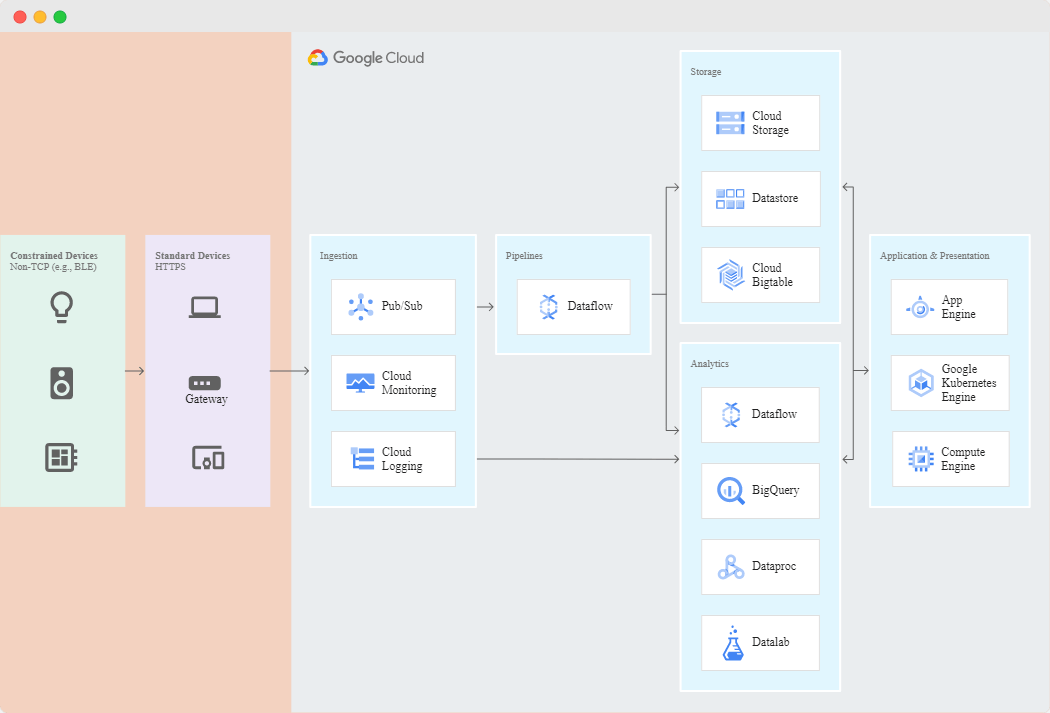Viewport: 1050px width, 713px height.
Task: Click the Cloud Logging icon
Action: pyautogui.click(x=362, y=459)
